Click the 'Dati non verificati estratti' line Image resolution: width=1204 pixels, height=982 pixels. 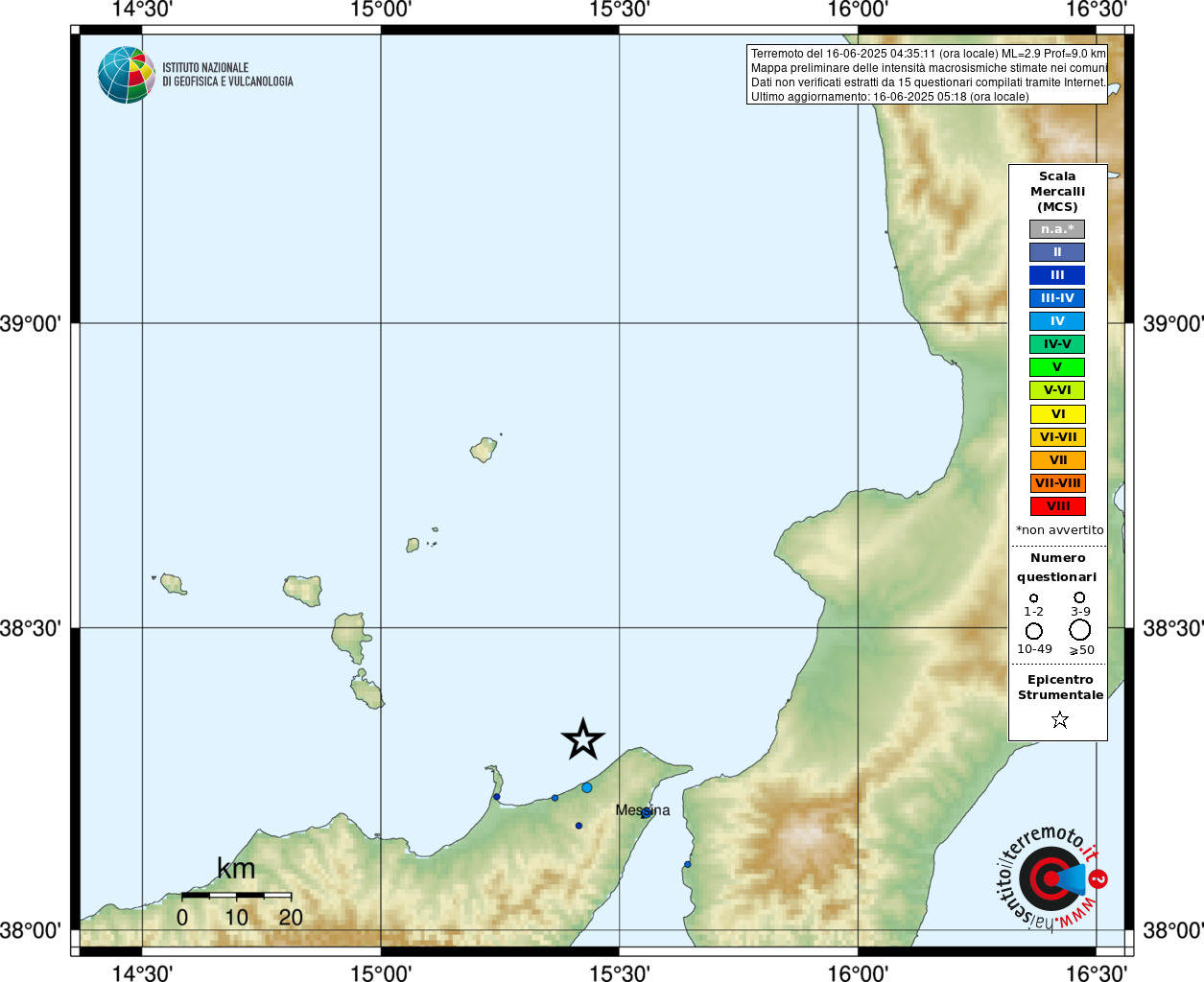(x=929, y=82)
